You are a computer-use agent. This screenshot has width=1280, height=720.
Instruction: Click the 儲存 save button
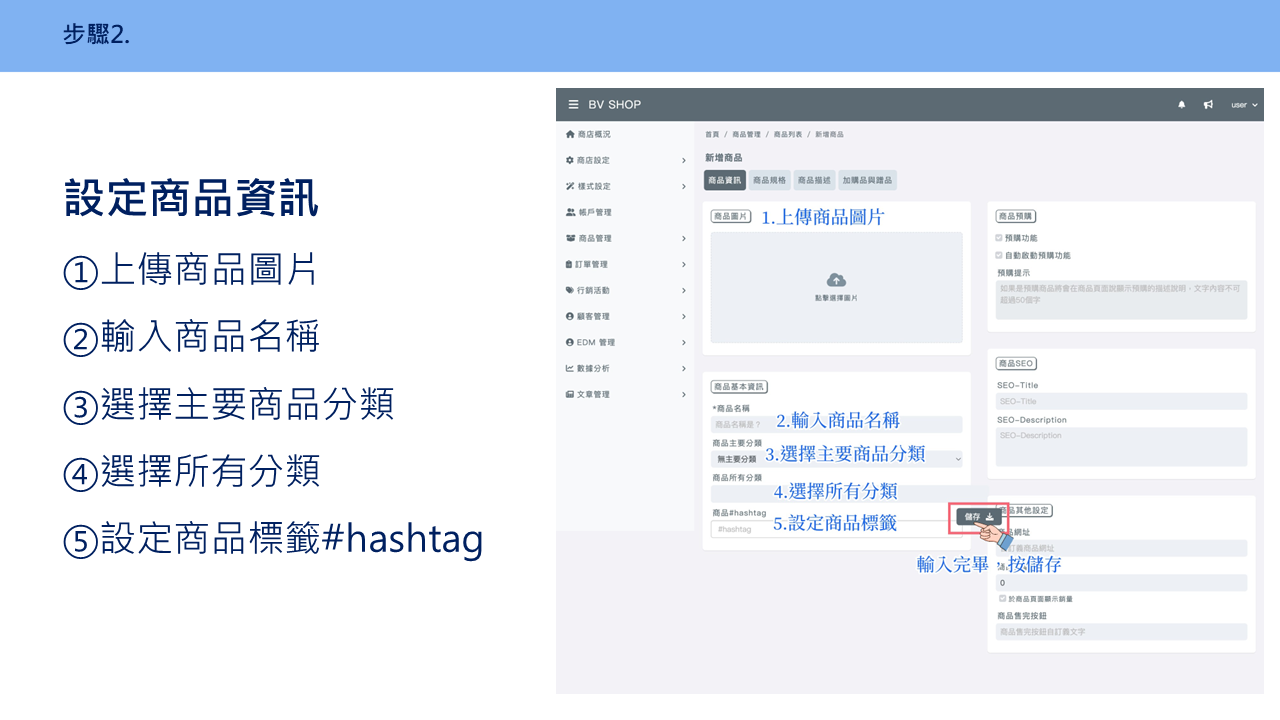pos(979,517)
